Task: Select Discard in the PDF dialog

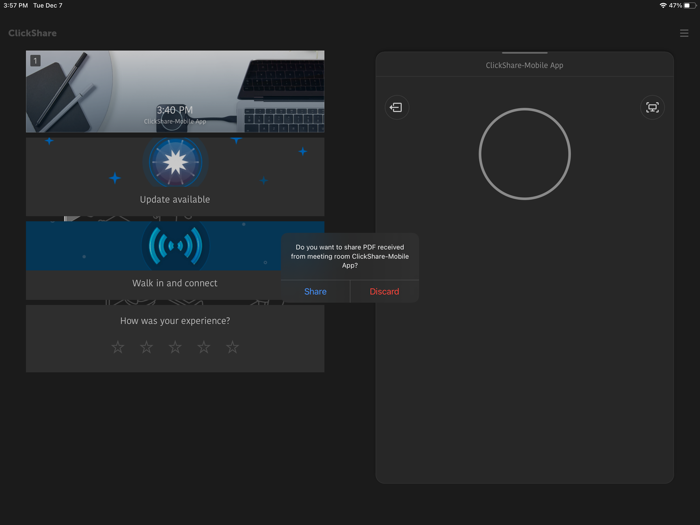Action: point(384,292)
